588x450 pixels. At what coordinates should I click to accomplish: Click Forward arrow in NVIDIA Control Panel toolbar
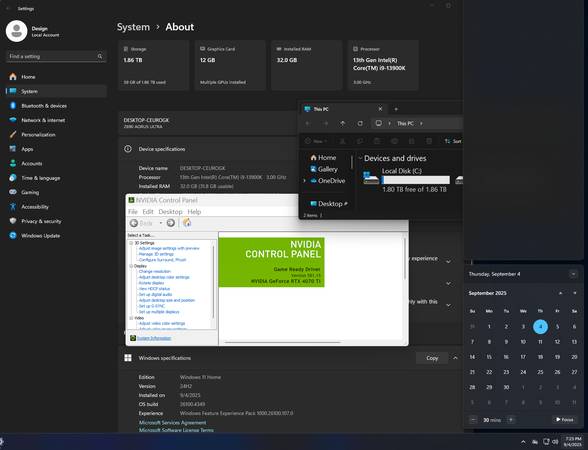pyautogui.click(x=171, y=223)
